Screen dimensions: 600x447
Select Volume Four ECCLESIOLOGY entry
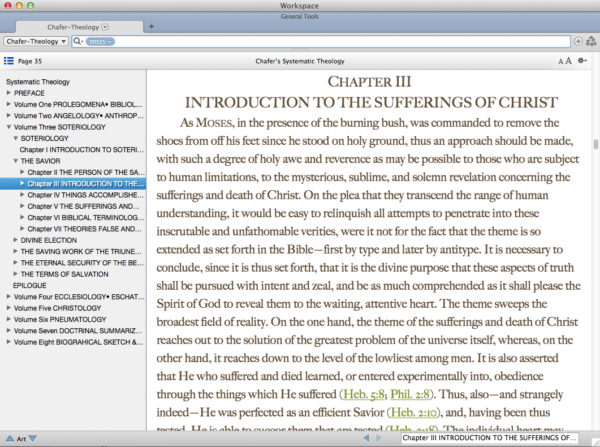point(79,297)
